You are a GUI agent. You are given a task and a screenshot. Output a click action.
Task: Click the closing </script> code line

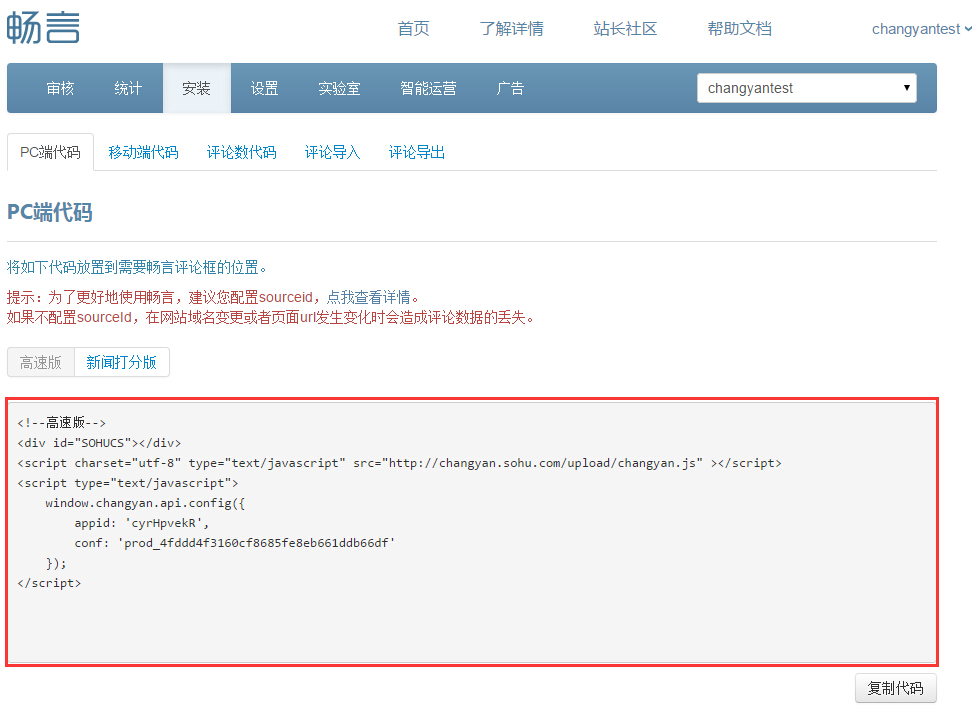(49, 583)
